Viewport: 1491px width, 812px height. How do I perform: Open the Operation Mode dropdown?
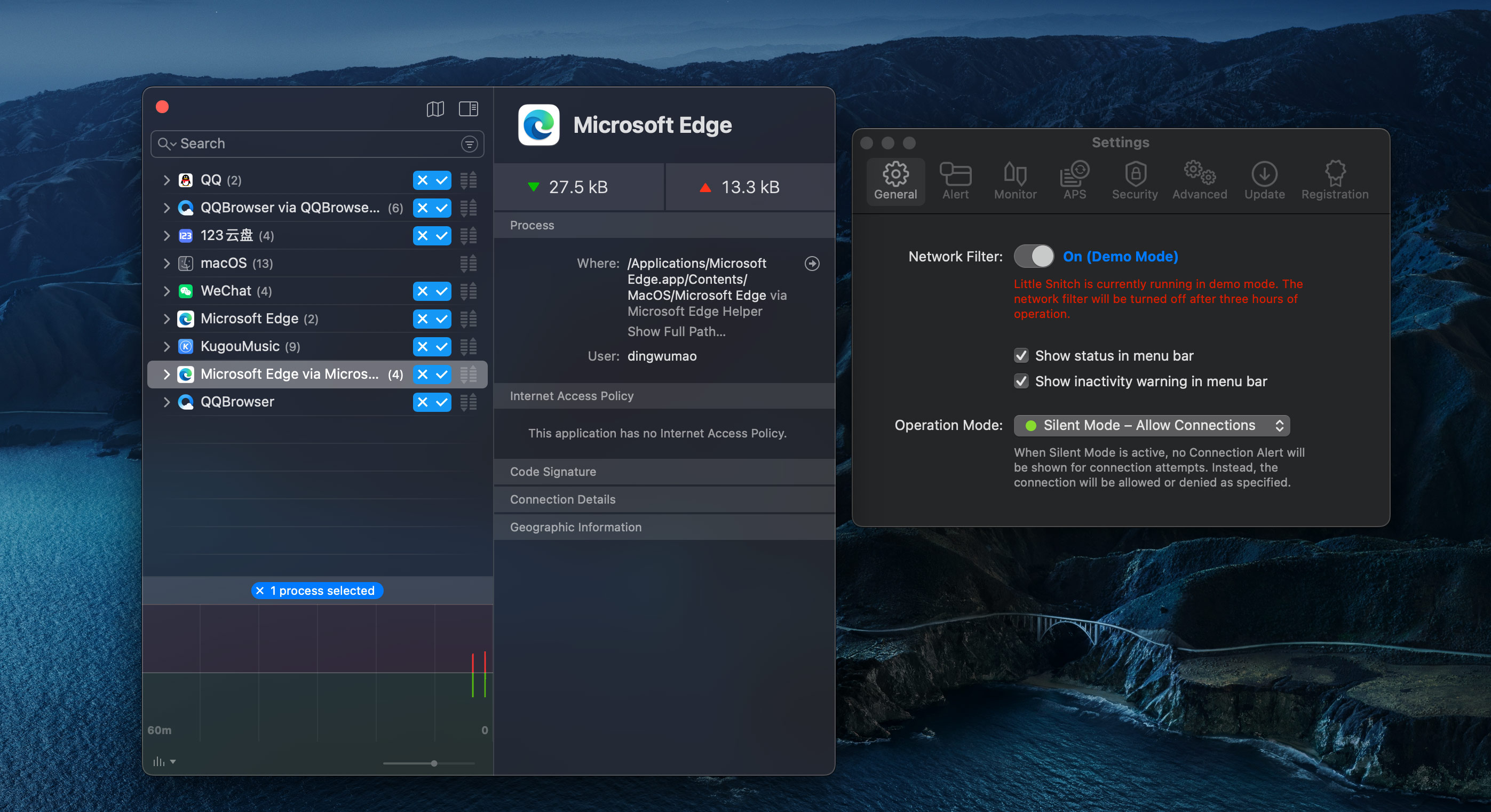(x=1151, y=425)
